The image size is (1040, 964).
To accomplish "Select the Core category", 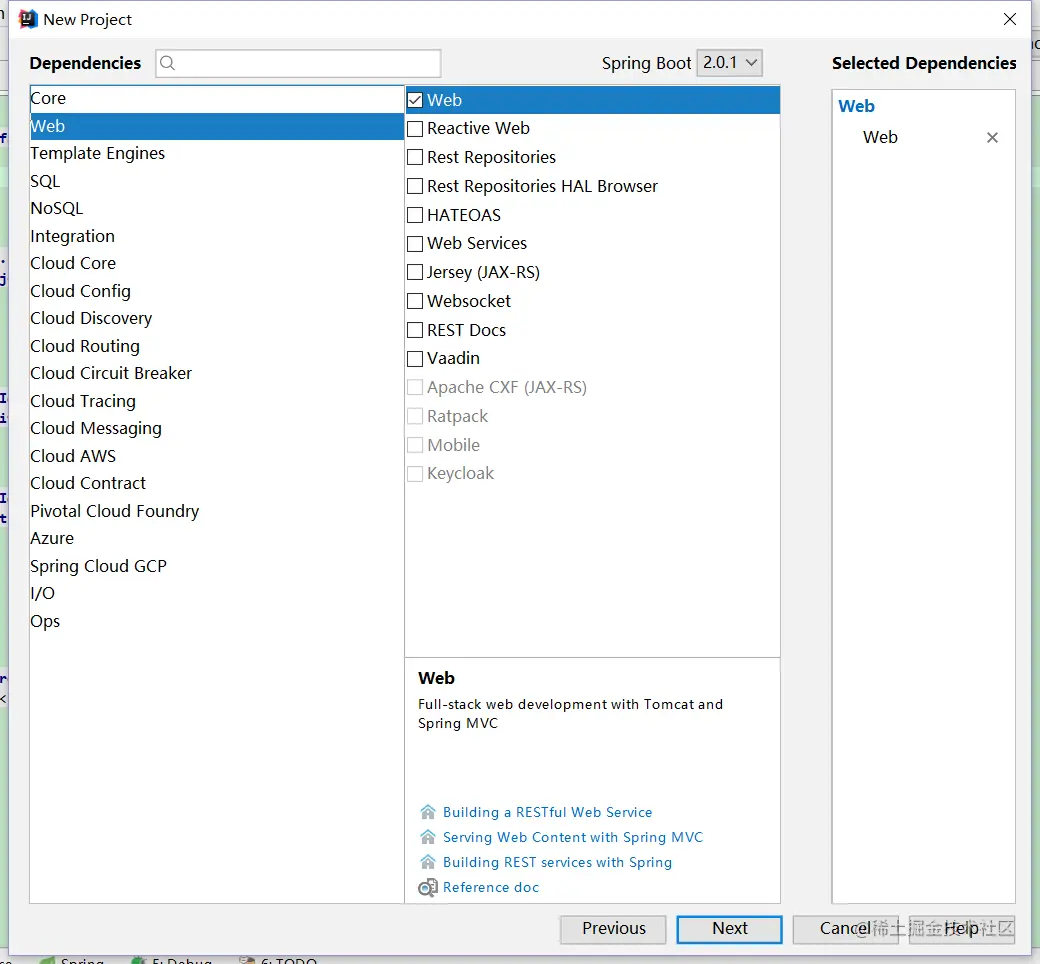I will [x=217, y=98].
